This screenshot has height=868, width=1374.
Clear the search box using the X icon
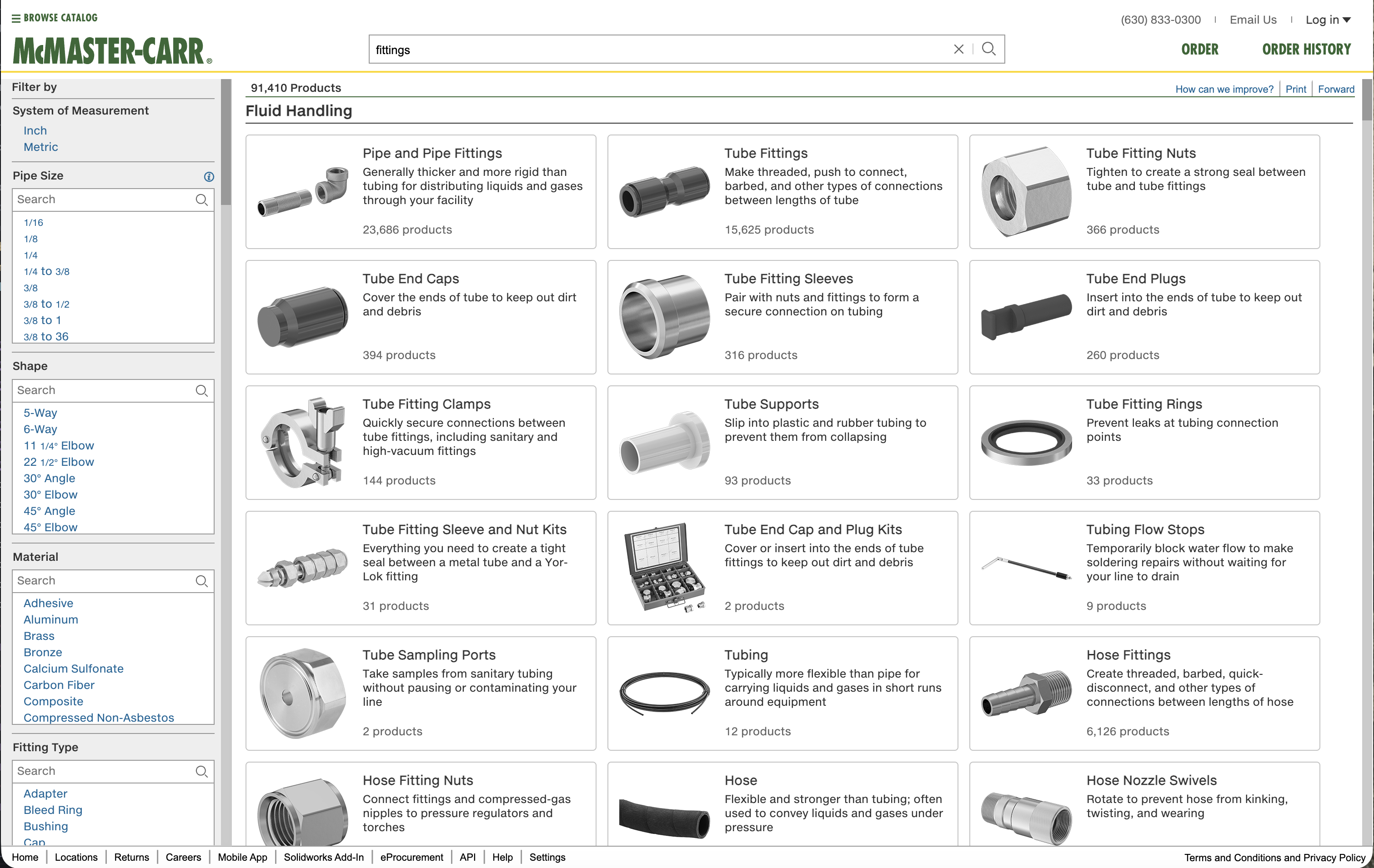pyautogui.click(x=958, y=49)
